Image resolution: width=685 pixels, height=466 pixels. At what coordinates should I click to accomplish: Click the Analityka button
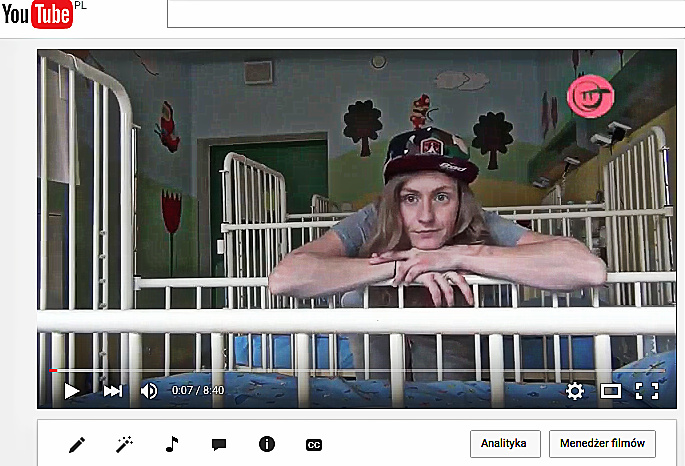click(505, 443)
